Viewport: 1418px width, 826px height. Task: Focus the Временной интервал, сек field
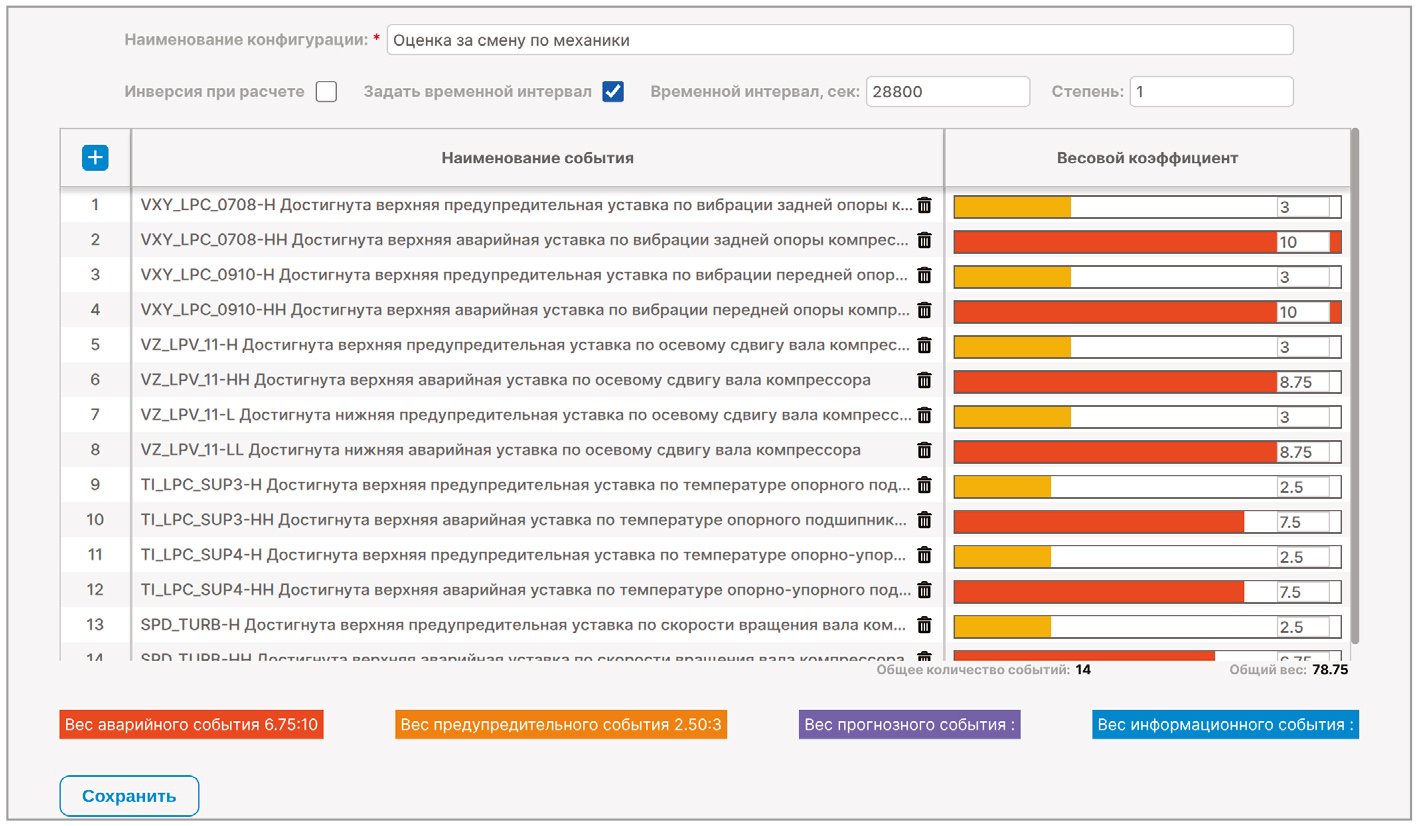[947, 92]
